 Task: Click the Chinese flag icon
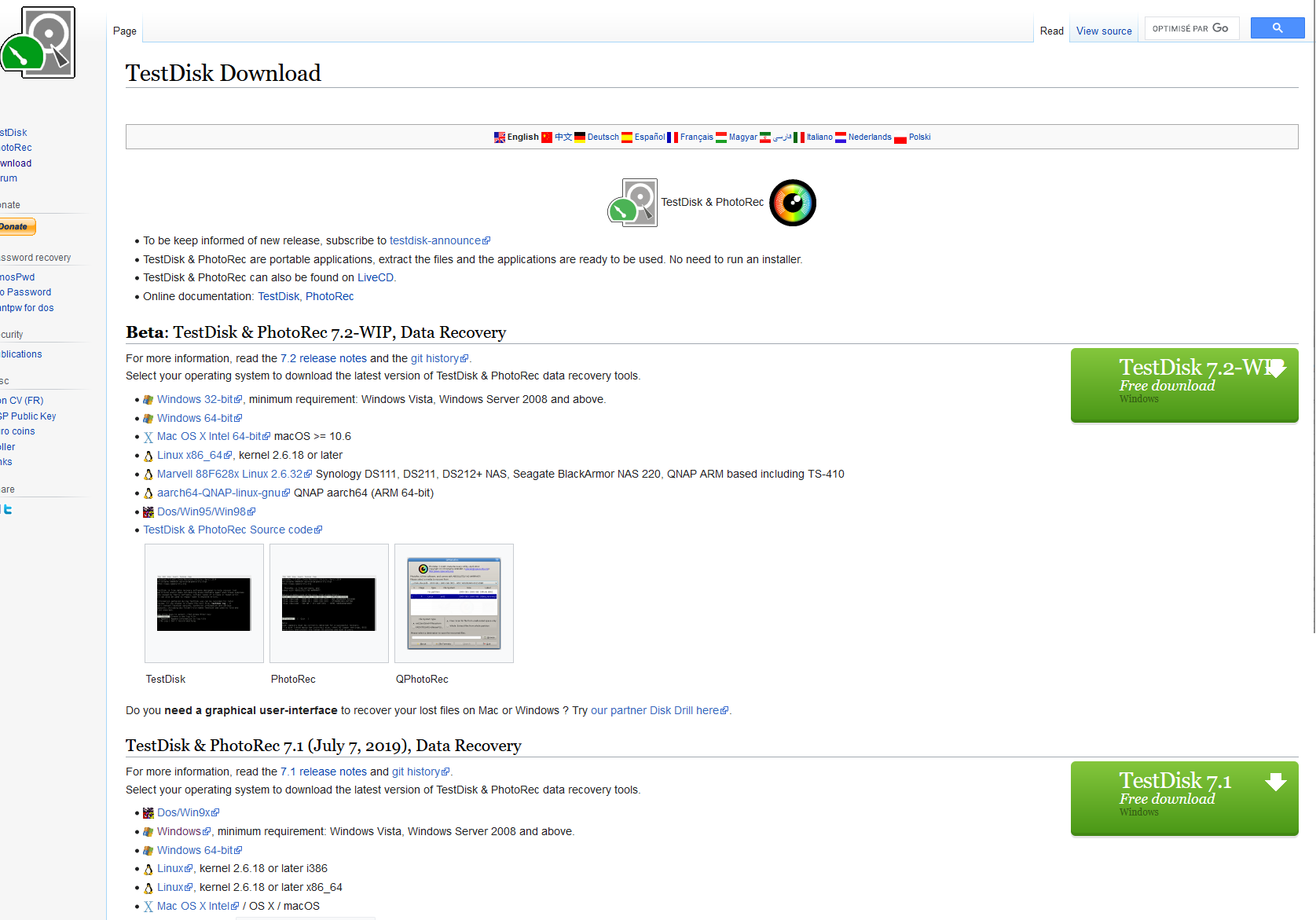[547, 137]
